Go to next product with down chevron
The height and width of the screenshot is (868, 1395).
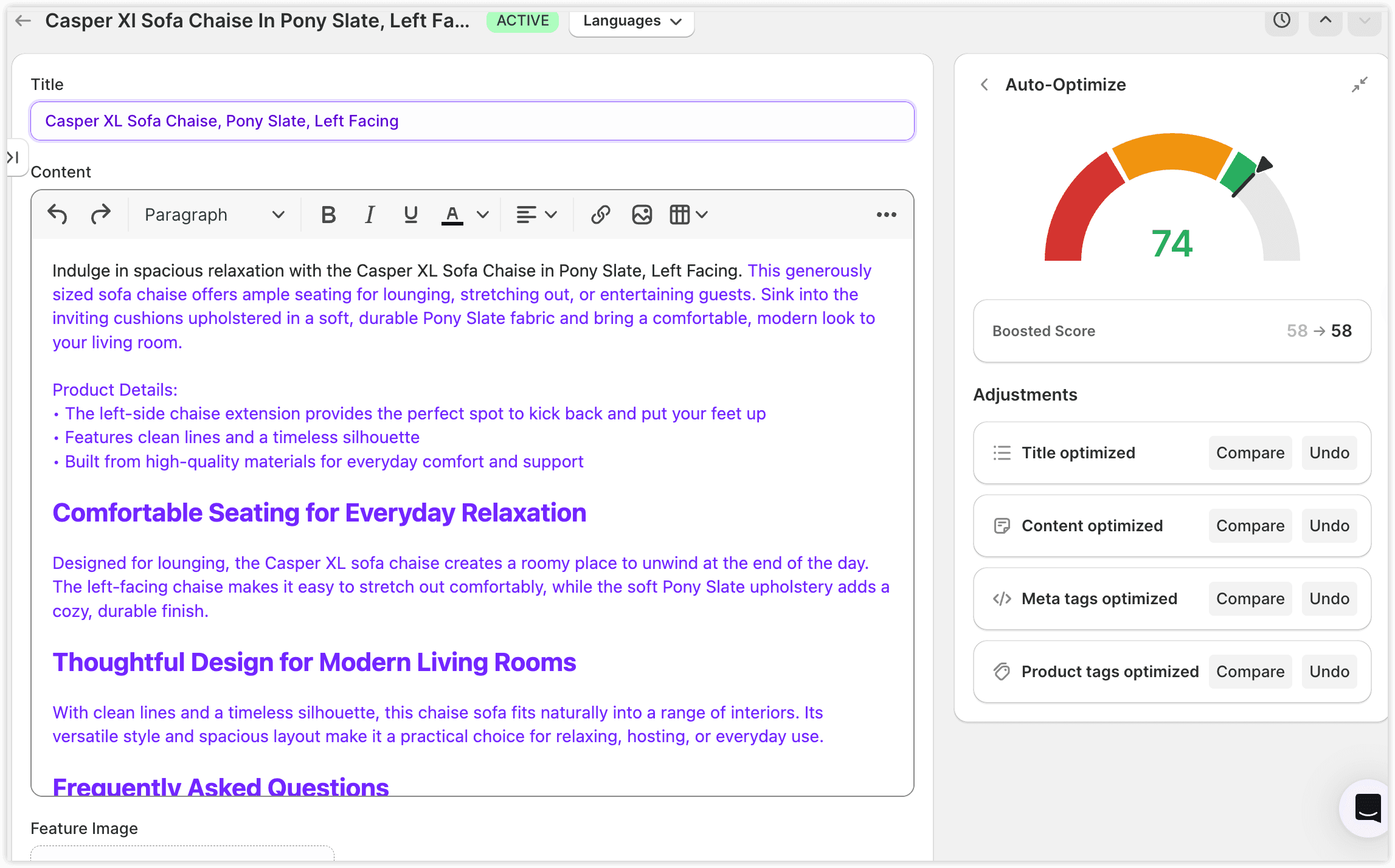click(1365, 21)
